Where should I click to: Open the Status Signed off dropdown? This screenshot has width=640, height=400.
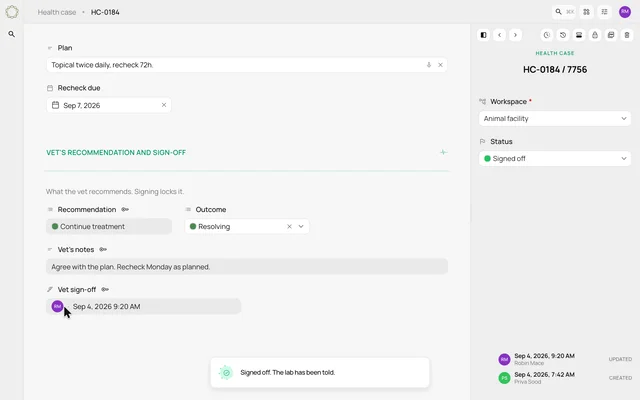click(555, 159)
